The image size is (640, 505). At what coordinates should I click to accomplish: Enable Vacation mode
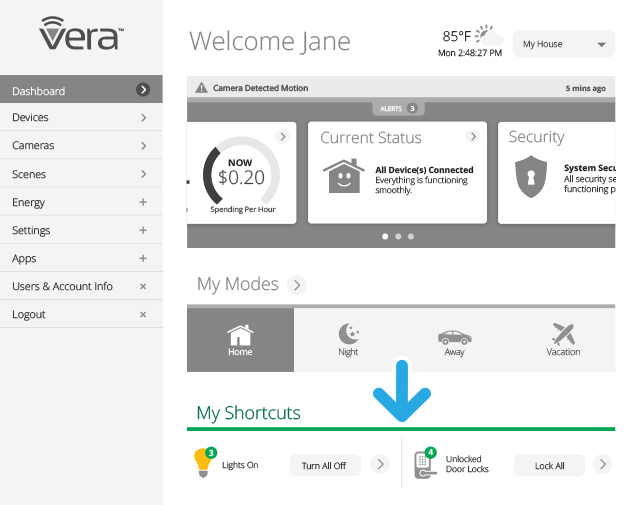pos(563,340)
